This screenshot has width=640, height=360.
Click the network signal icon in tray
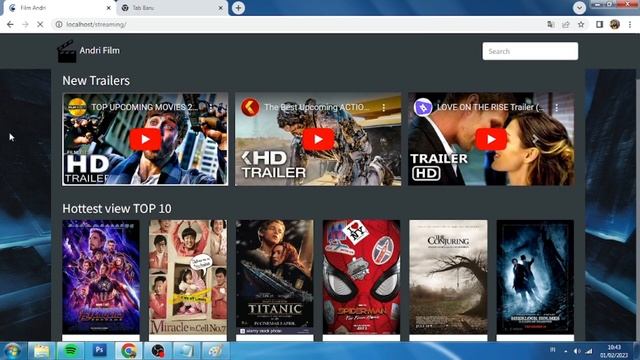coord(589,351)
